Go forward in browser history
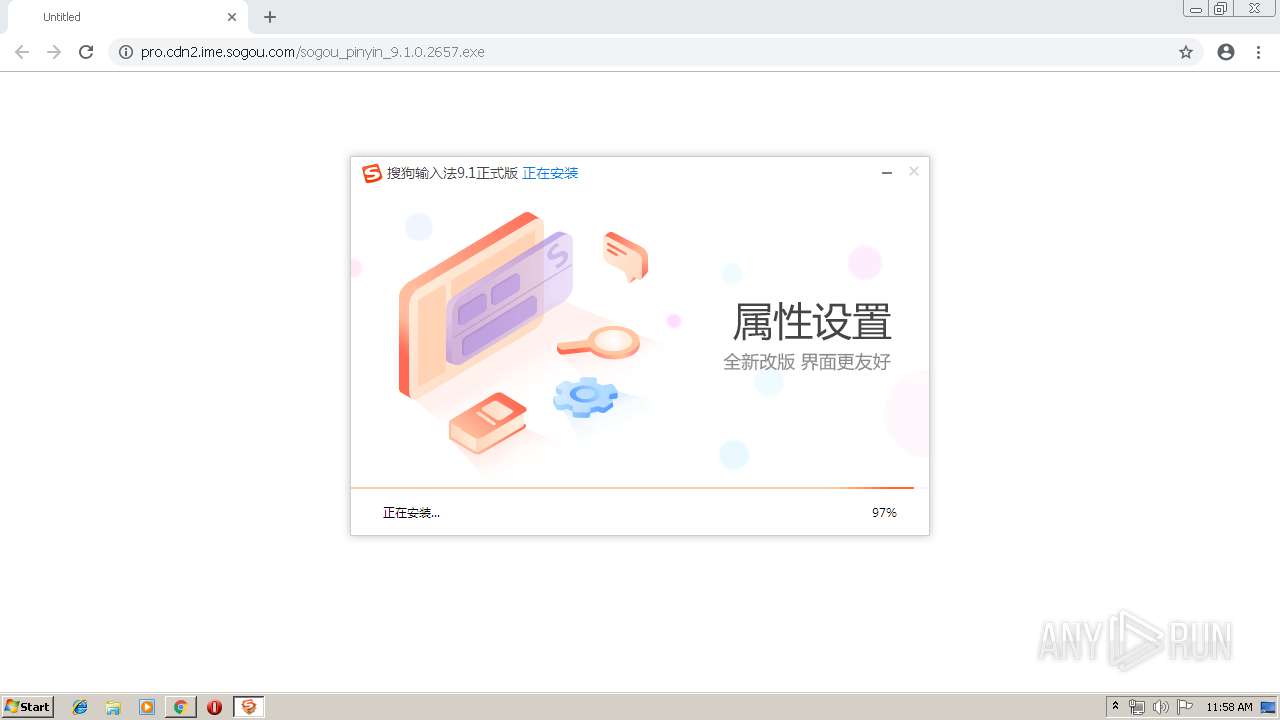Screen dimensions: 1280x720 [x=54, y=52]
